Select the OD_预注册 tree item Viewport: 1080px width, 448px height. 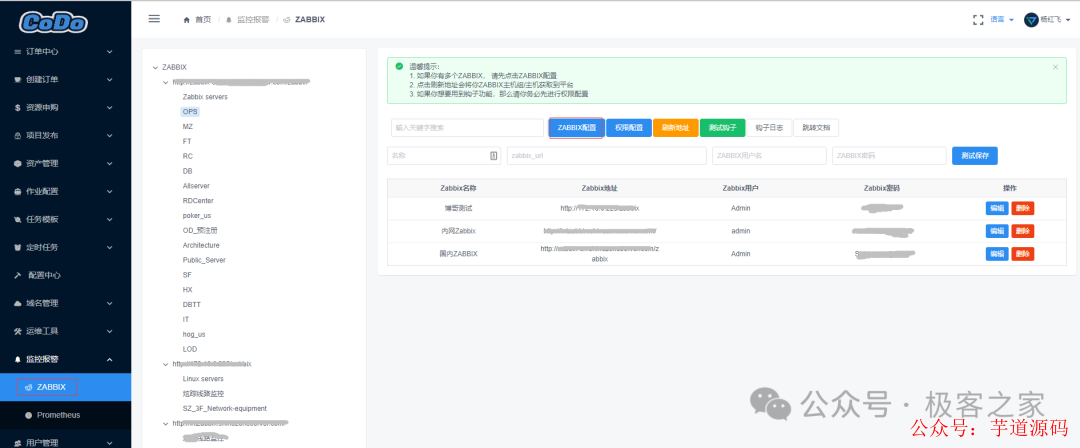point(199,230)
